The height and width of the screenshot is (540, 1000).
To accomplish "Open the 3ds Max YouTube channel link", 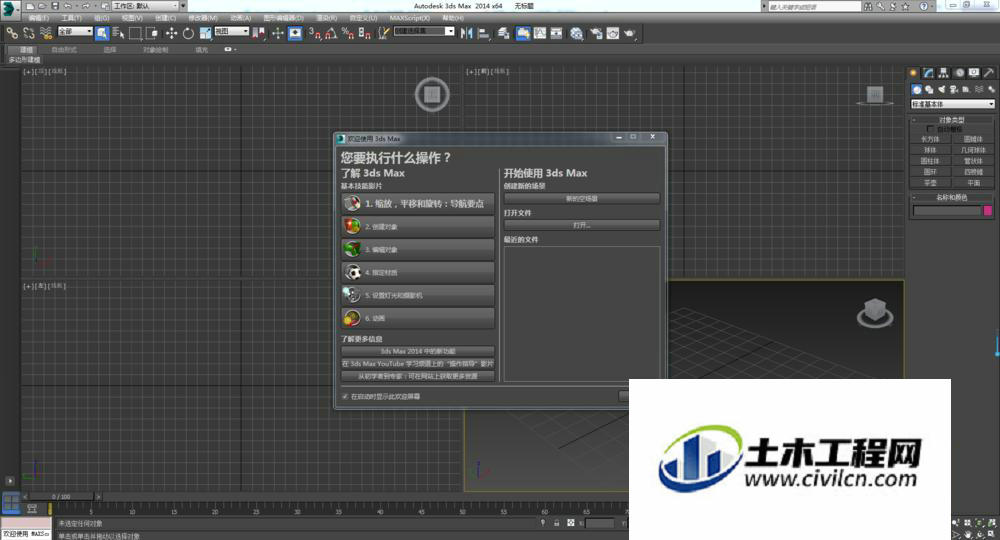I will (418, 363).
